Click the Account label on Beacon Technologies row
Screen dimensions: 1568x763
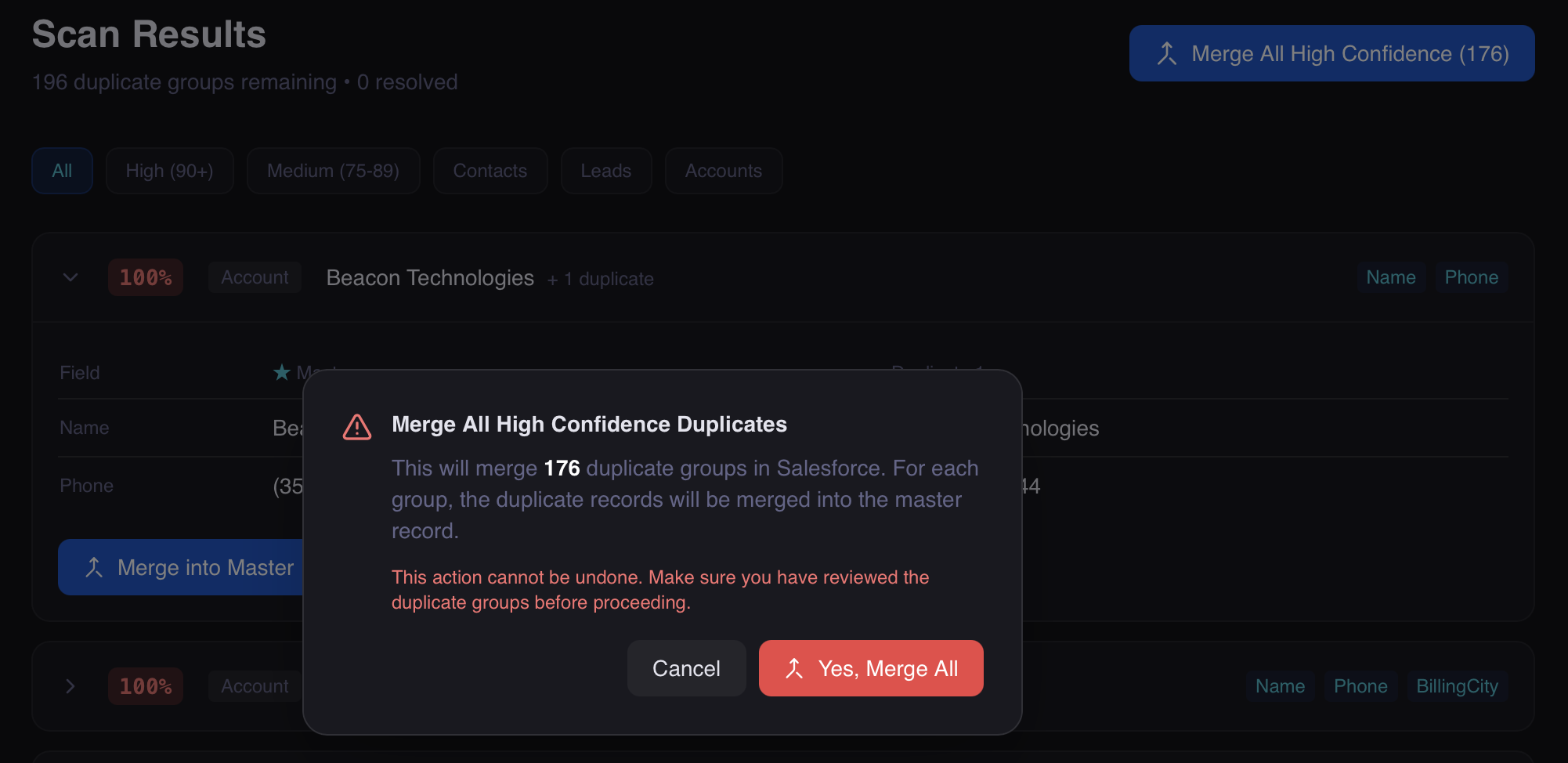[255, 277]
